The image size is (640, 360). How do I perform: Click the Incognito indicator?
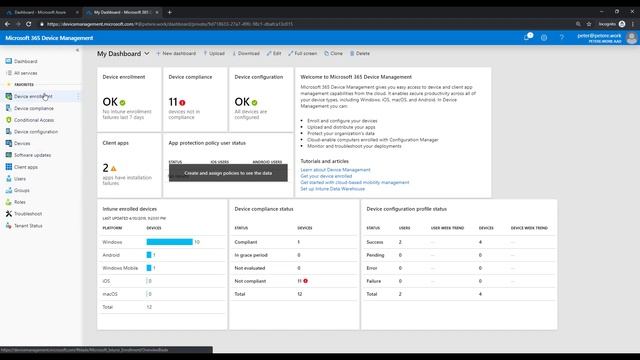click(x=611, y=24)
